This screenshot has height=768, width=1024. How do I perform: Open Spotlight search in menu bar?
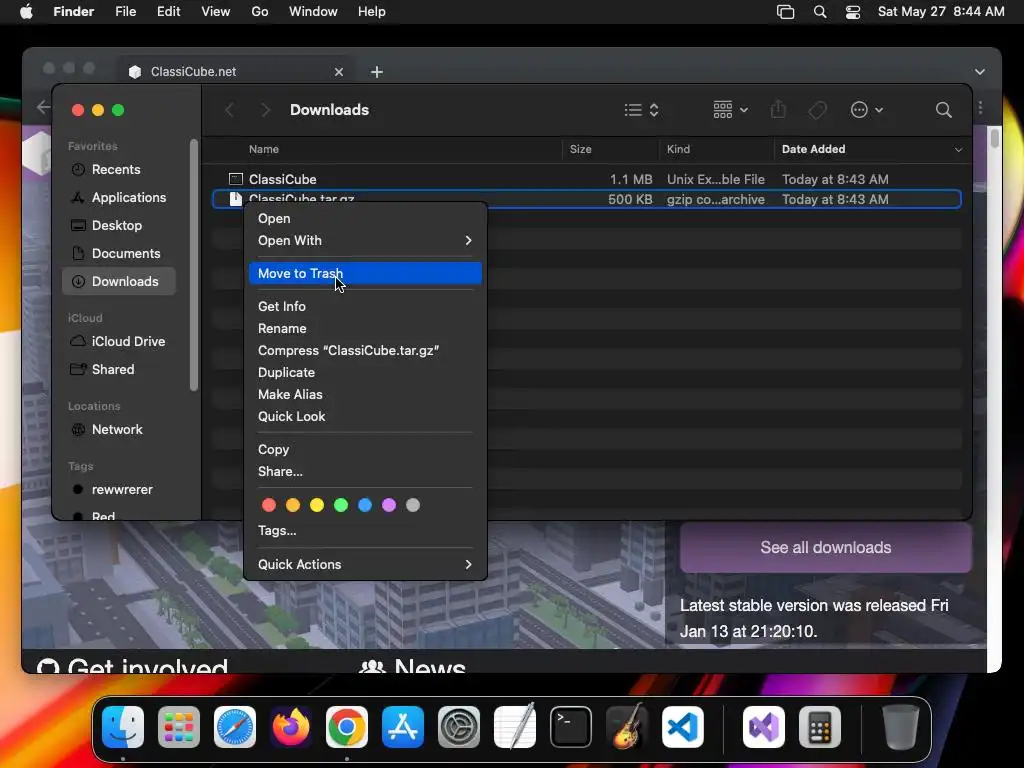pos(820,12)
